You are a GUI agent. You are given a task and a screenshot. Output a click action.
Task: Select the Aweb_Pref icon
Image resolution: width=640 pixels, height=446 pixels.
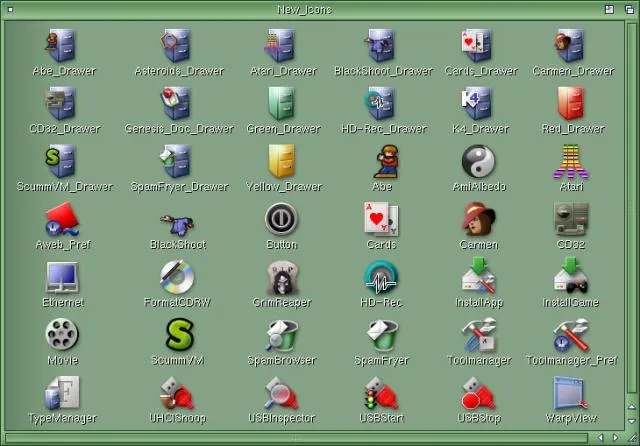(x=62, y=219)
